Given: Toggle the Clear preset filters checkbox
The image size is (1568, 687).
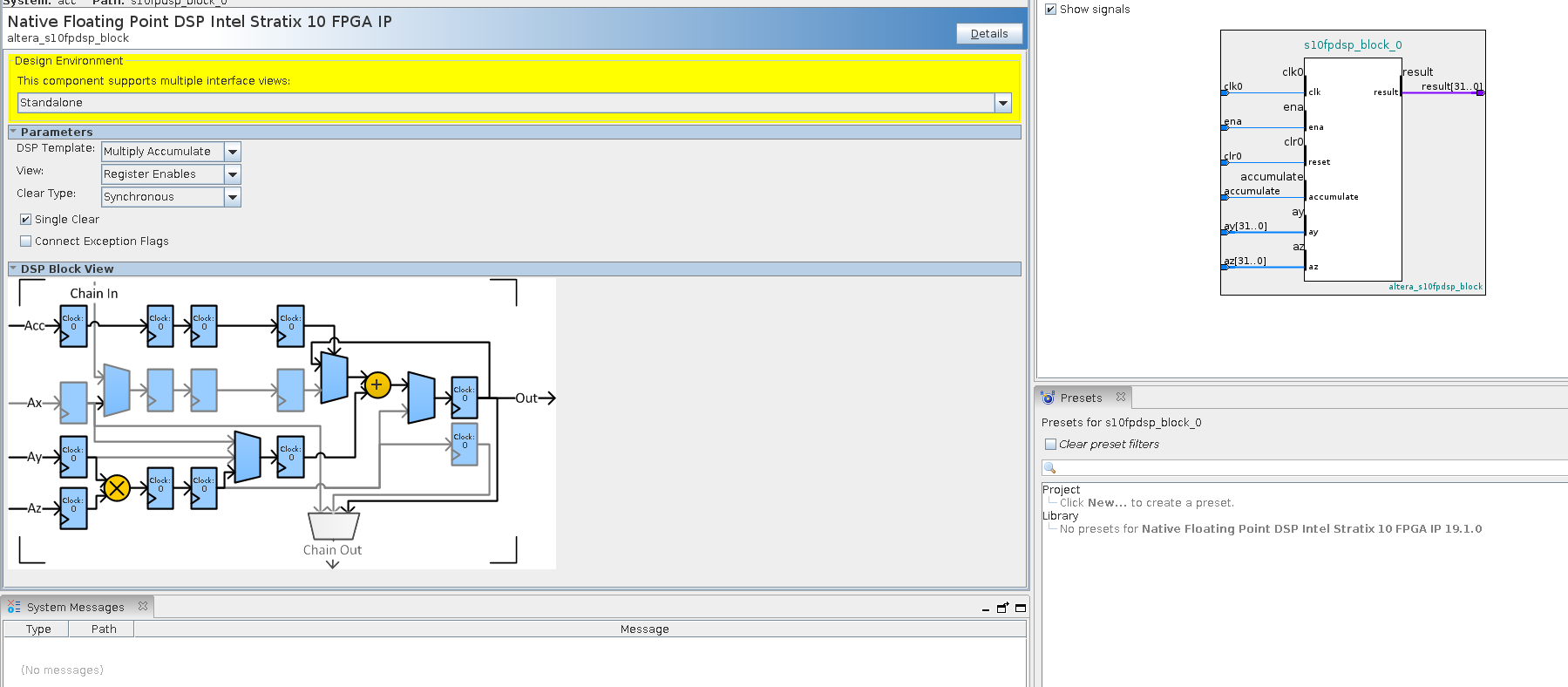Looking at the screenshot, I should tap(1050, 445).
